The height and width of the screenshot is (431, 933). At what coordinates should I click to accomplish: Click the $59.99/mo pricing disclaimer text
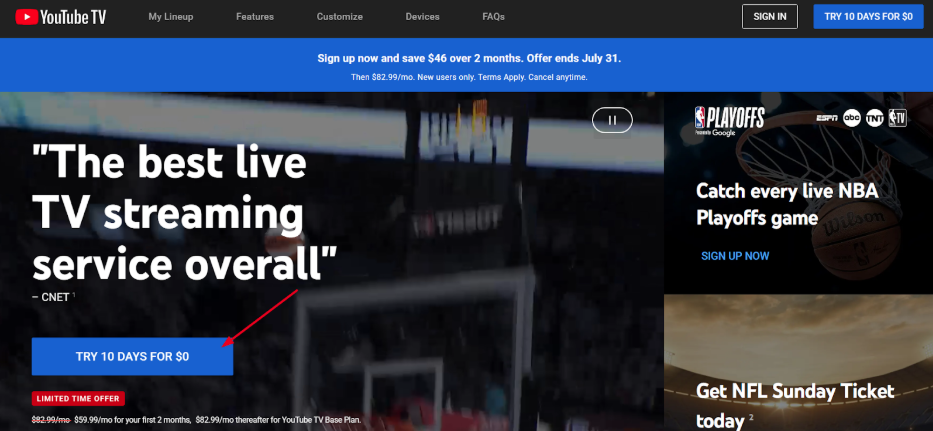(x=196, y=420)
